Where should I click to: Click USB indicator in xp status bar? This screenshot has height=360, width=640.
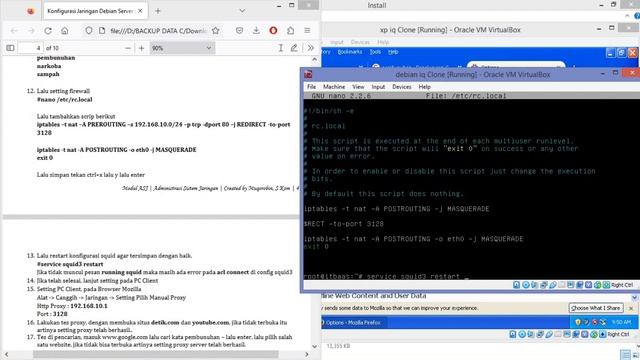549,334
